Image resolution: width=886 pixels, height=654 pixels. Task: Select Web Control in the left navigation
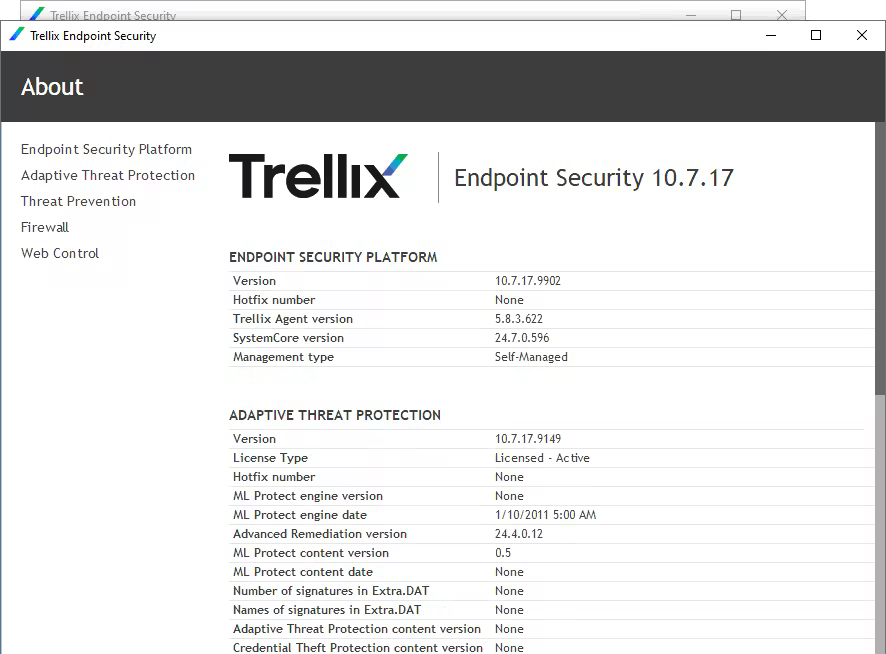pos(60,253)
